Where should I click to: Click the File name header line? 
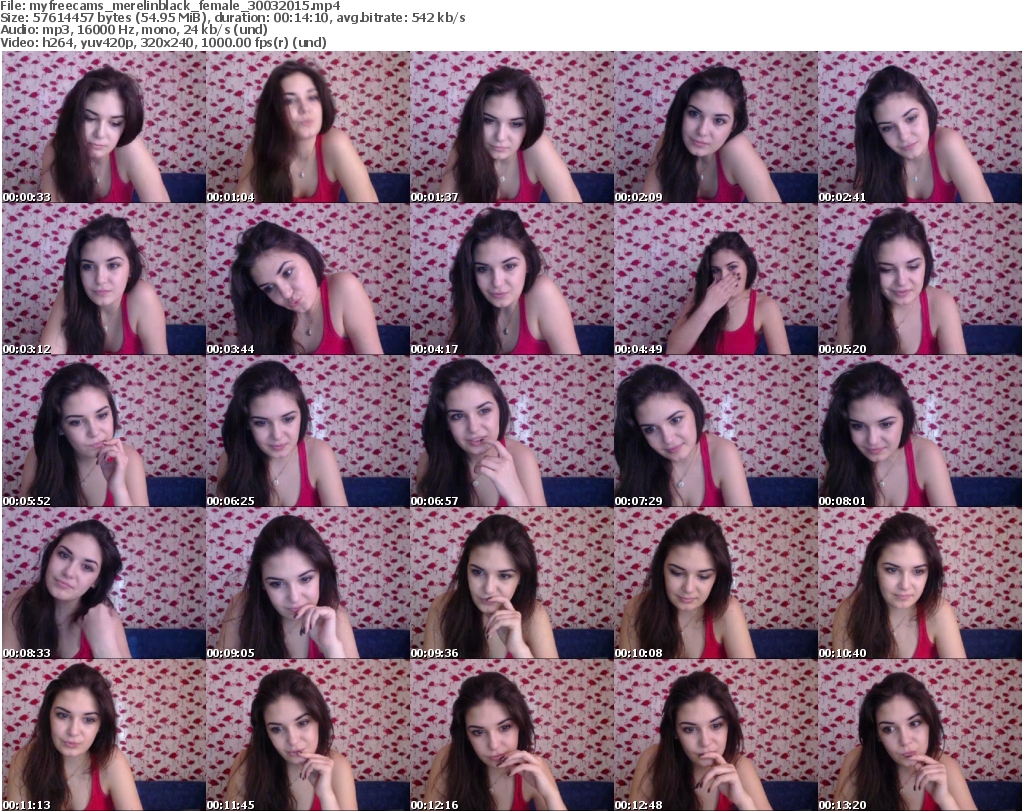(x=170, y=6)
